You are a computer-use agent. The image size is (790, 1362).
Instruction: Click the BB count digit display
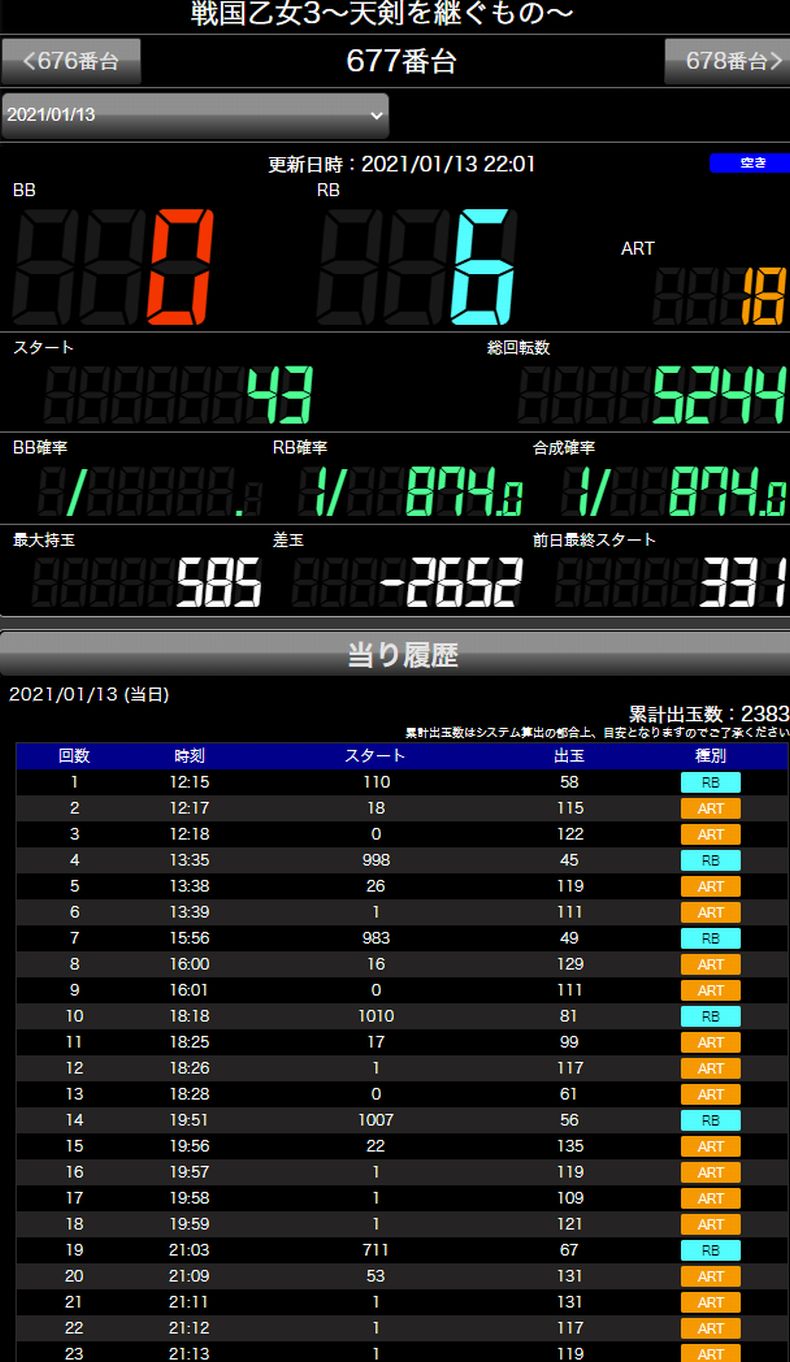[x=114, y=267]
